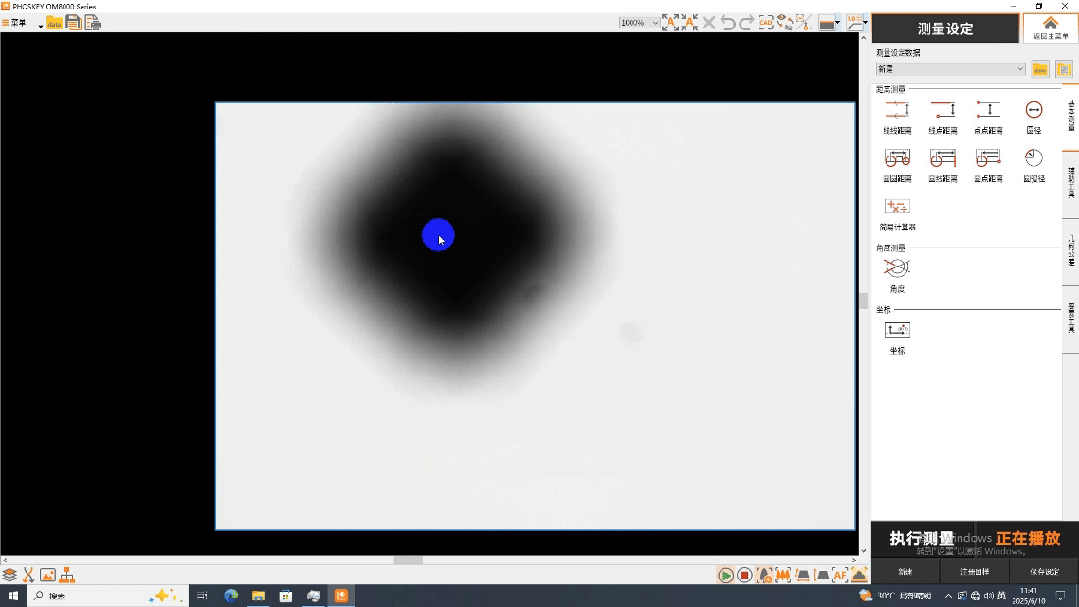1079x607 pixels.
Task: Open the Windows Start menu
Action: 13,595
